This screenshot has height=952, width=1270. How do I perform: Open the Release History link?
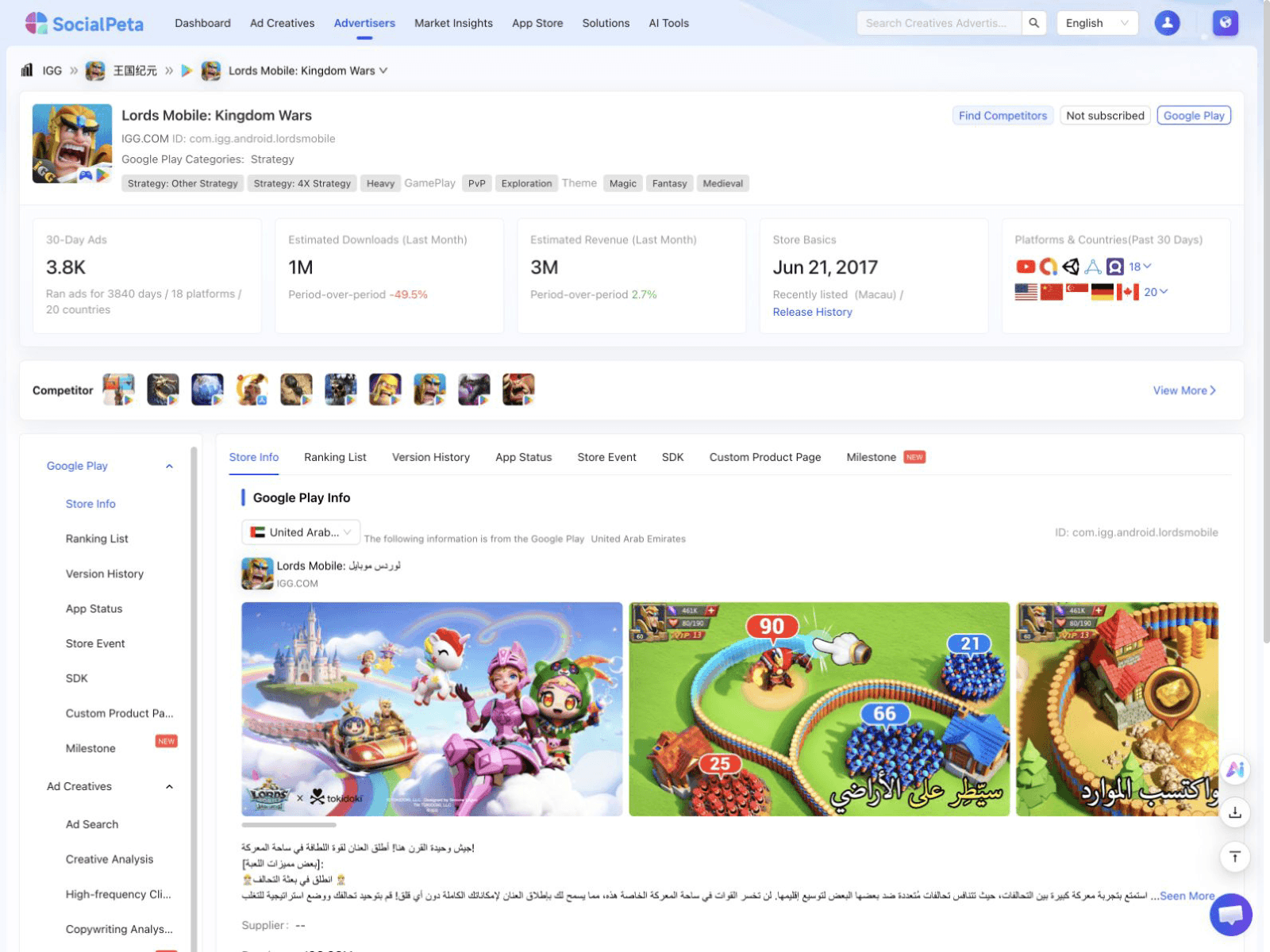click(812, 312)
